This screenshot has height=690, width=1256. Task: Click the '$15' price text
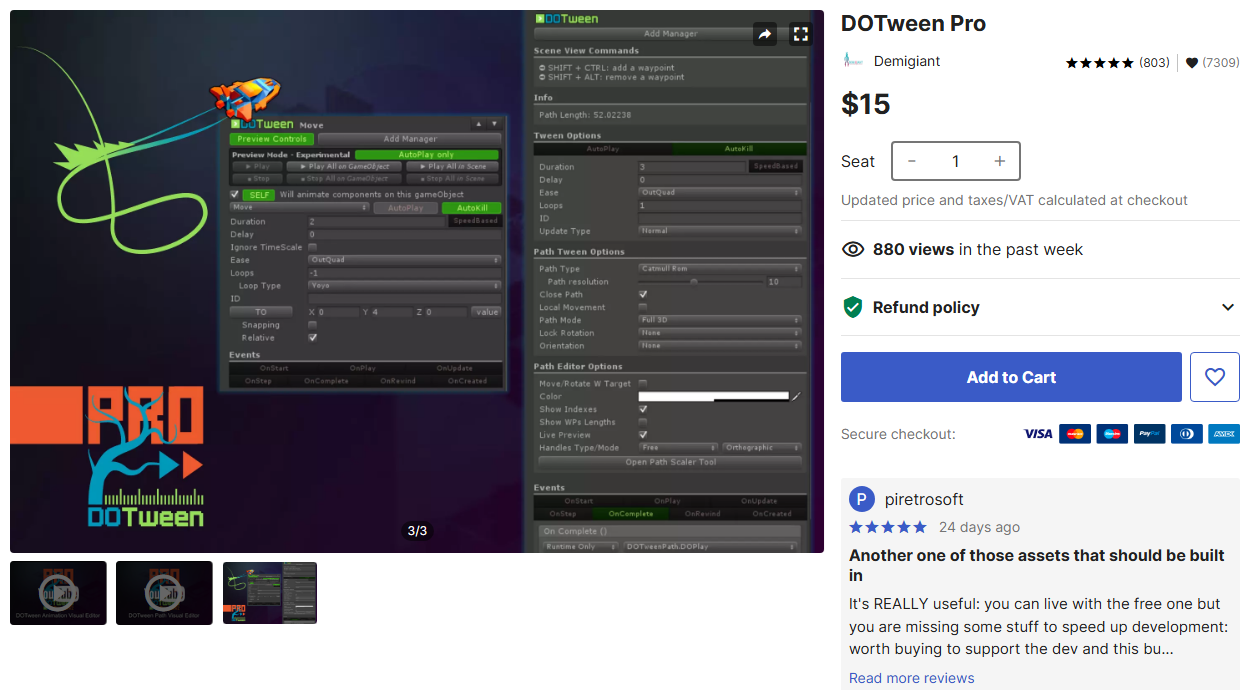(866, 104)
